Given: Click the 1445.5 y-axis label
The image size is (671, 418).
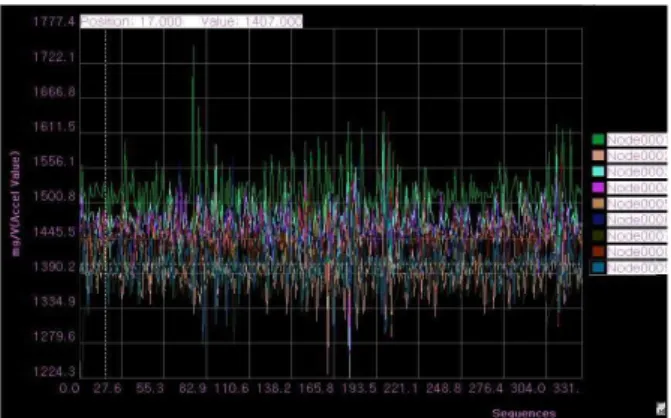Looking at the screenshot, I should tap(54, 231).
